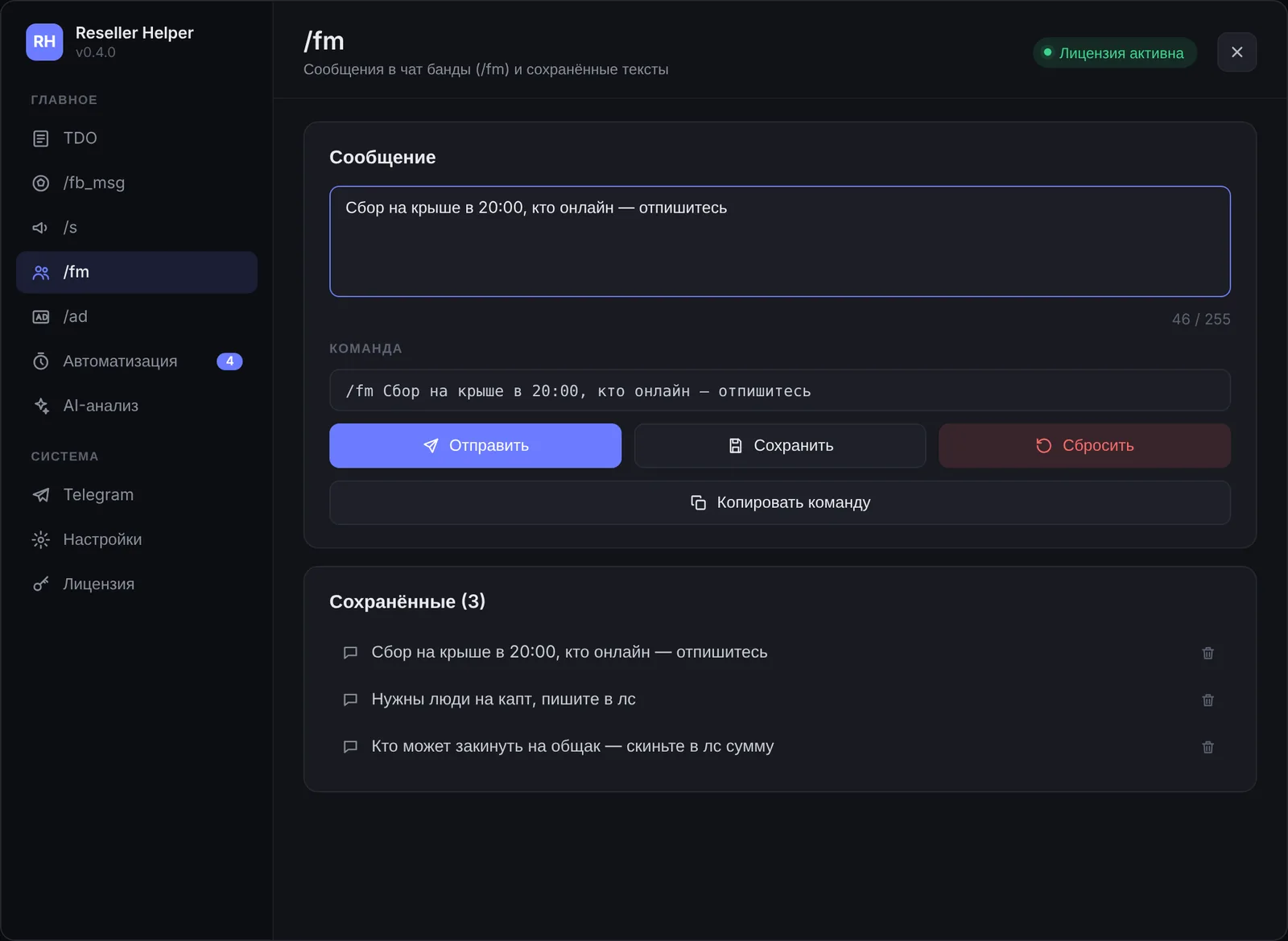Open AI-анализ section

point(137,406)
